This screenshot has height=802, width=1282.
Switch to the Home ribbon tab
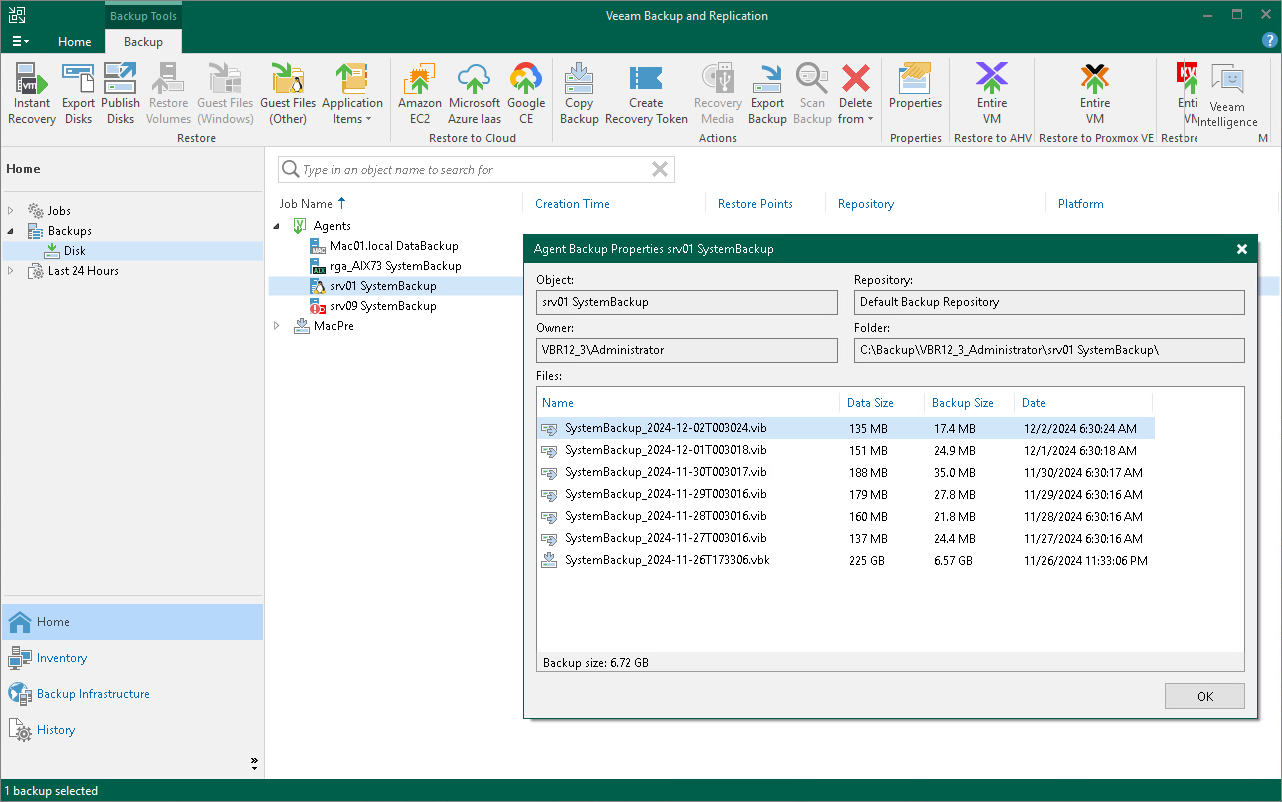pos(75,42)
